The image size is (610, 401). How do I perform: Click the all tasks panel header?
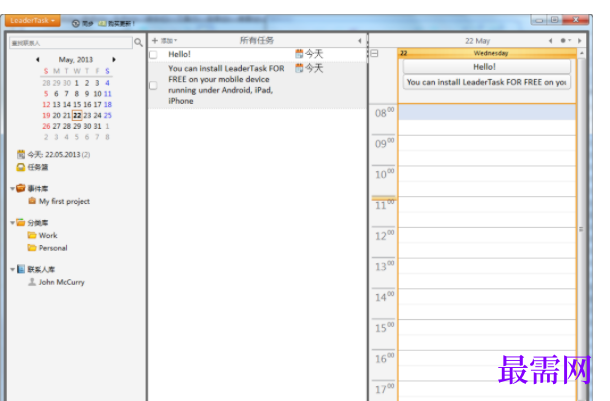pyautogui.click(x=257, y=40)
